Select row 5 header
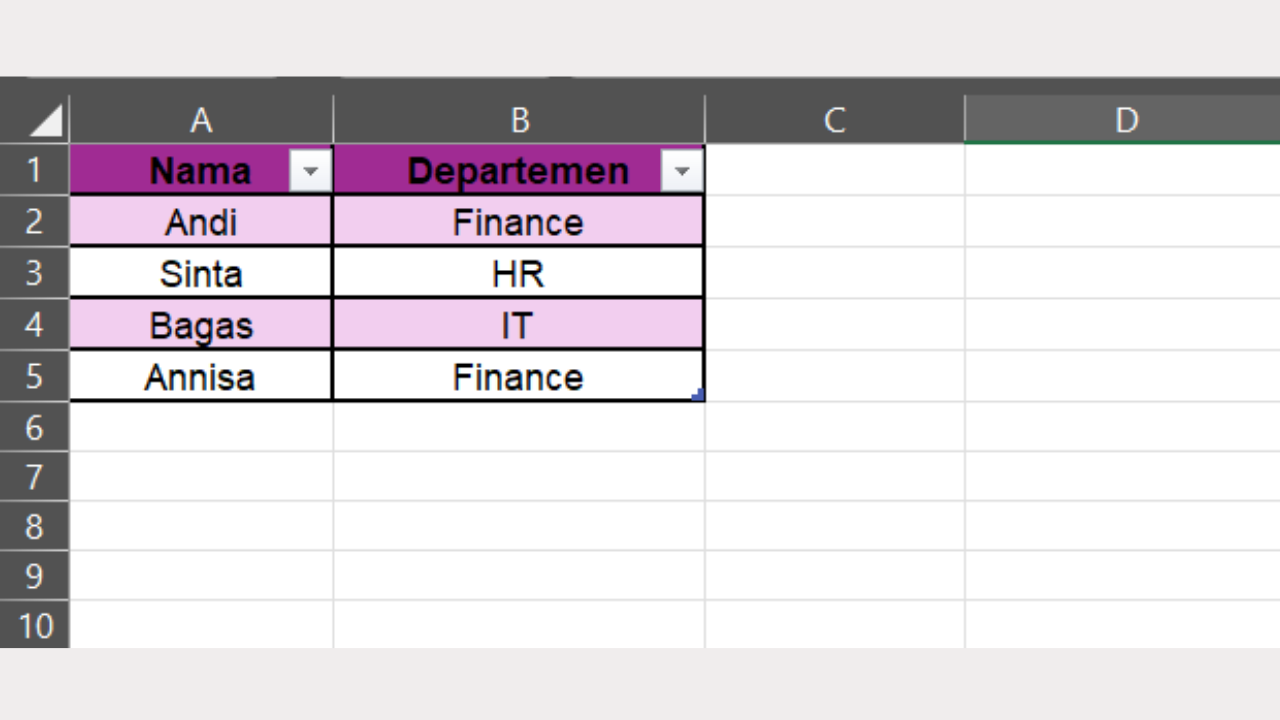 pos(35,376)
